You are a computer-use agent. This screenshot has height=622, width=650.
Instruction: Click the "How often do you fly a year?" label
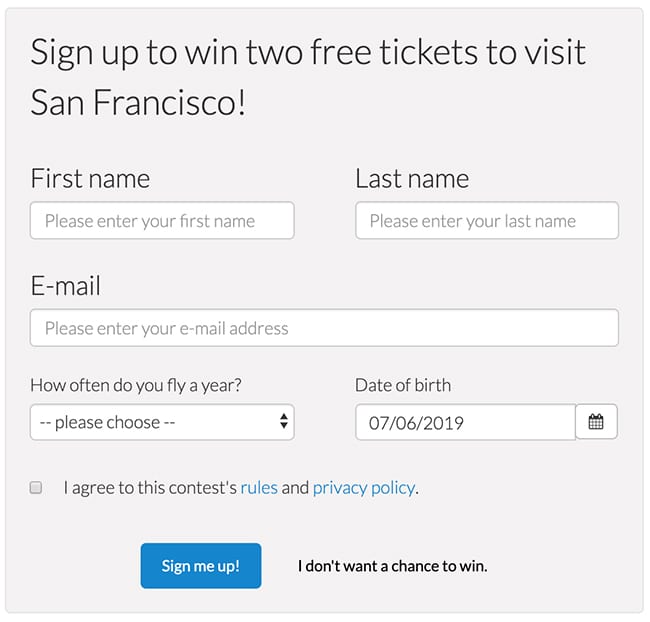click(x=136, y=386)
